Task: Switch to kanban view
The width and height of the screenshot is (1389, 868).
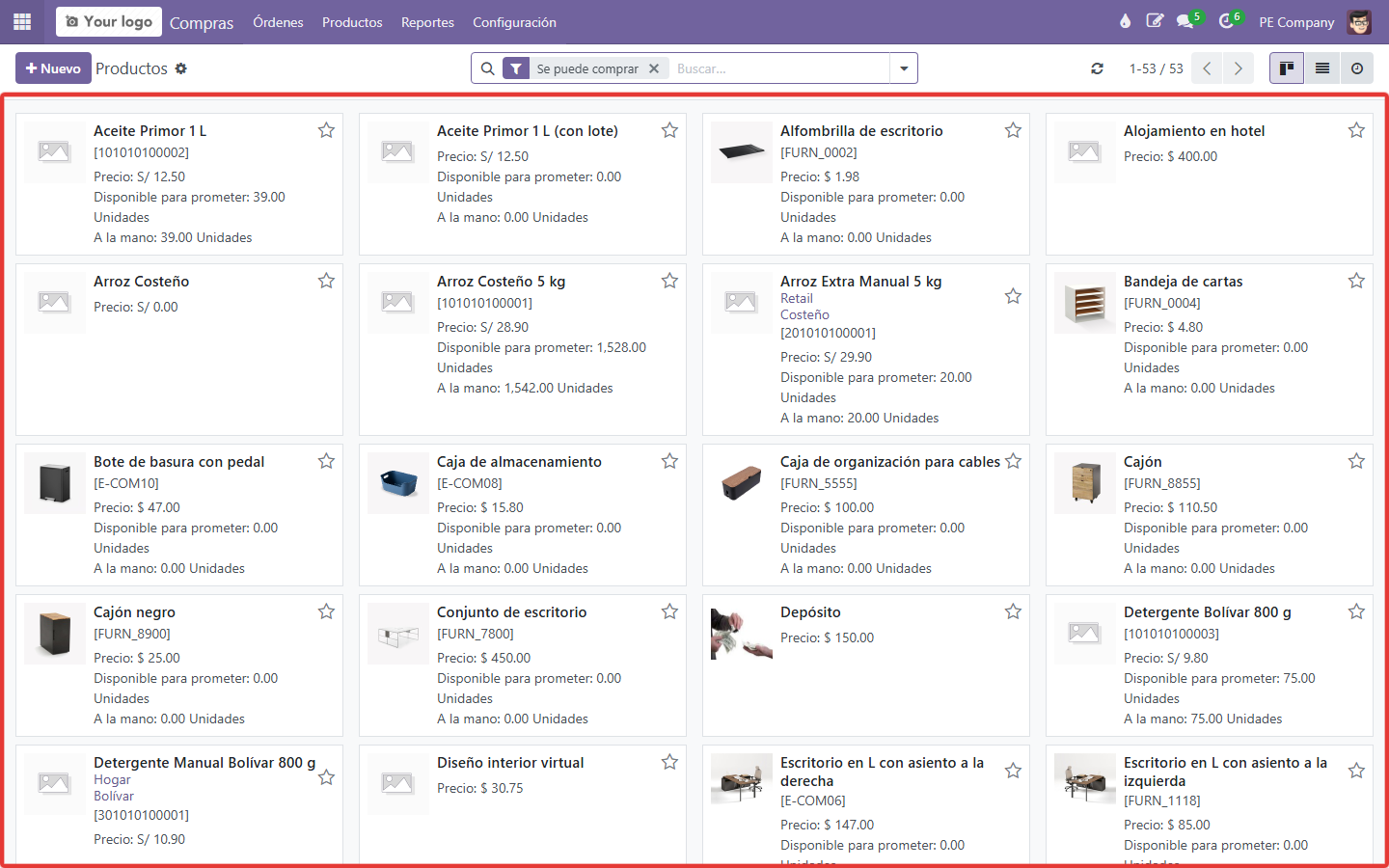Action: click(1287, 68)
